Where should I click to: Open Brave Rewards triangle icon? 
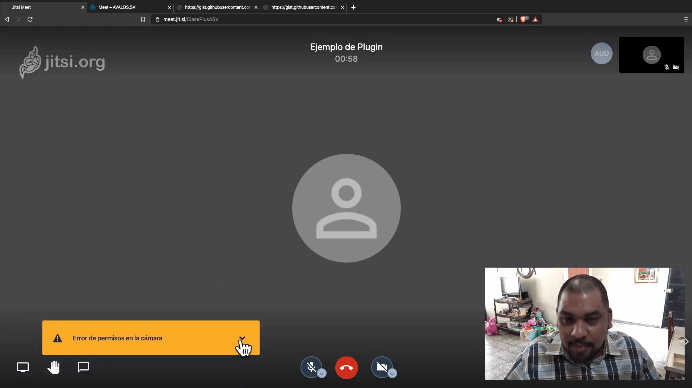(x=535, y=19)
